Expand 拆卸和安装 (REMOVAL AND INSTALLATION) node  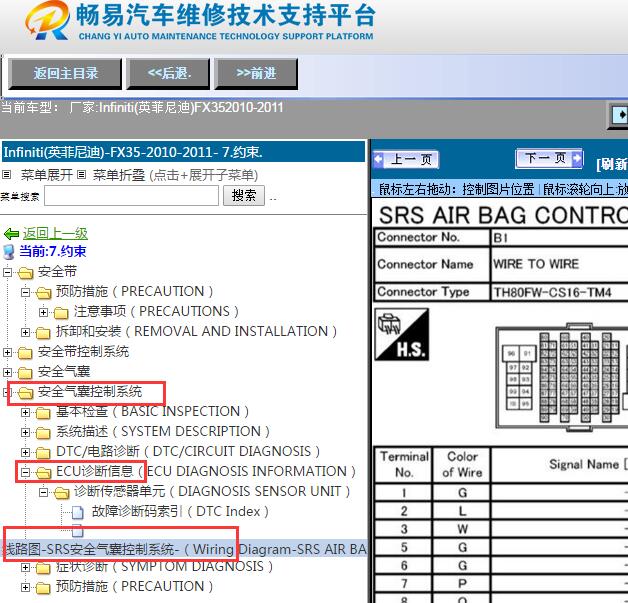point(25,332)
